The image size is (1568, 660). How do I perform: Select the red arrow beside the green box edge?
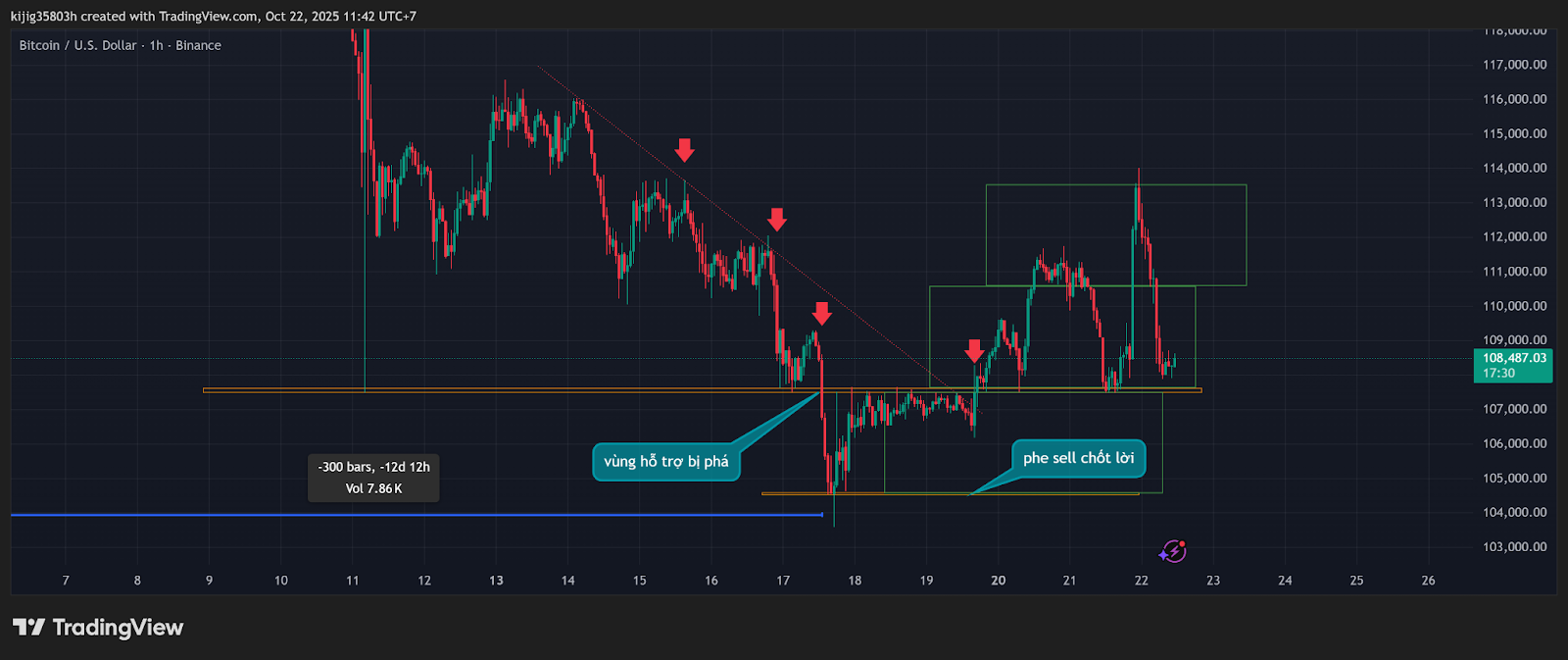(974, 351)
